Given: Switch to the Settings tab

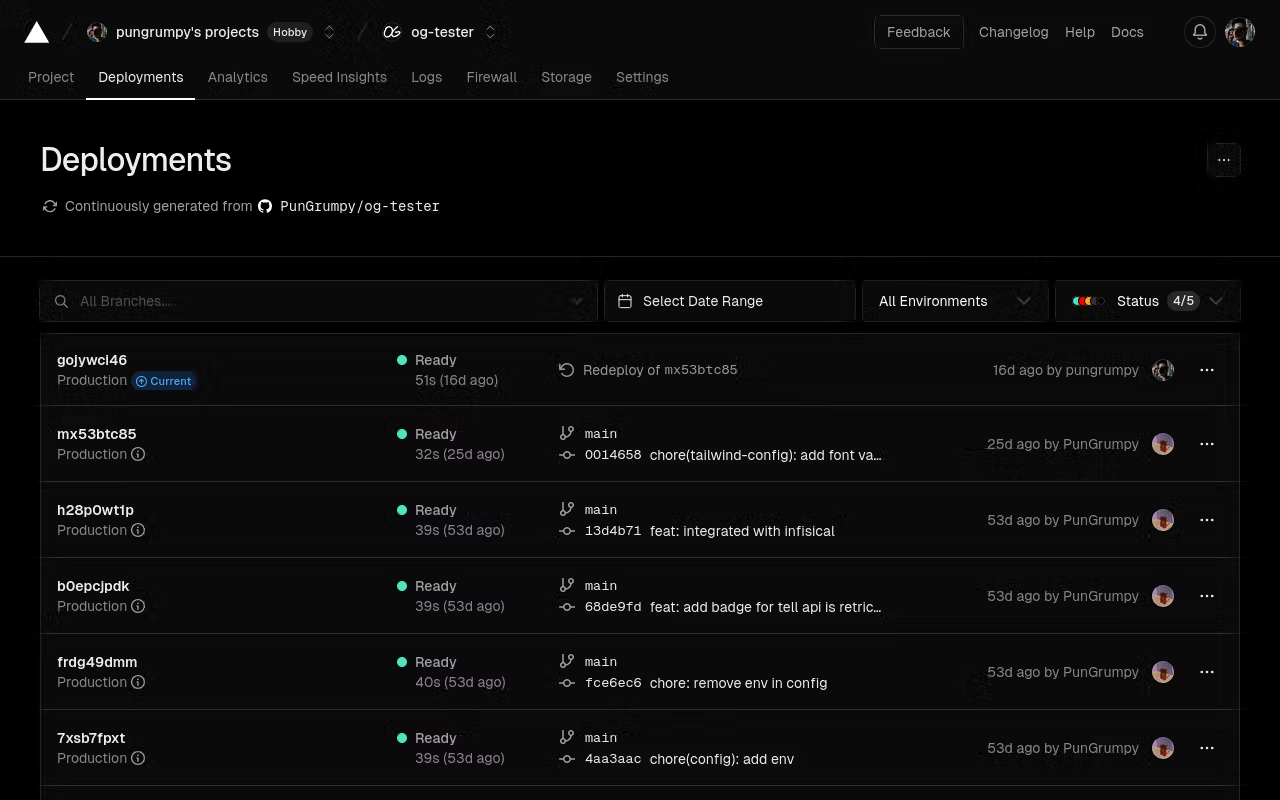Looking at the screenshot, I should pos(642,77).
